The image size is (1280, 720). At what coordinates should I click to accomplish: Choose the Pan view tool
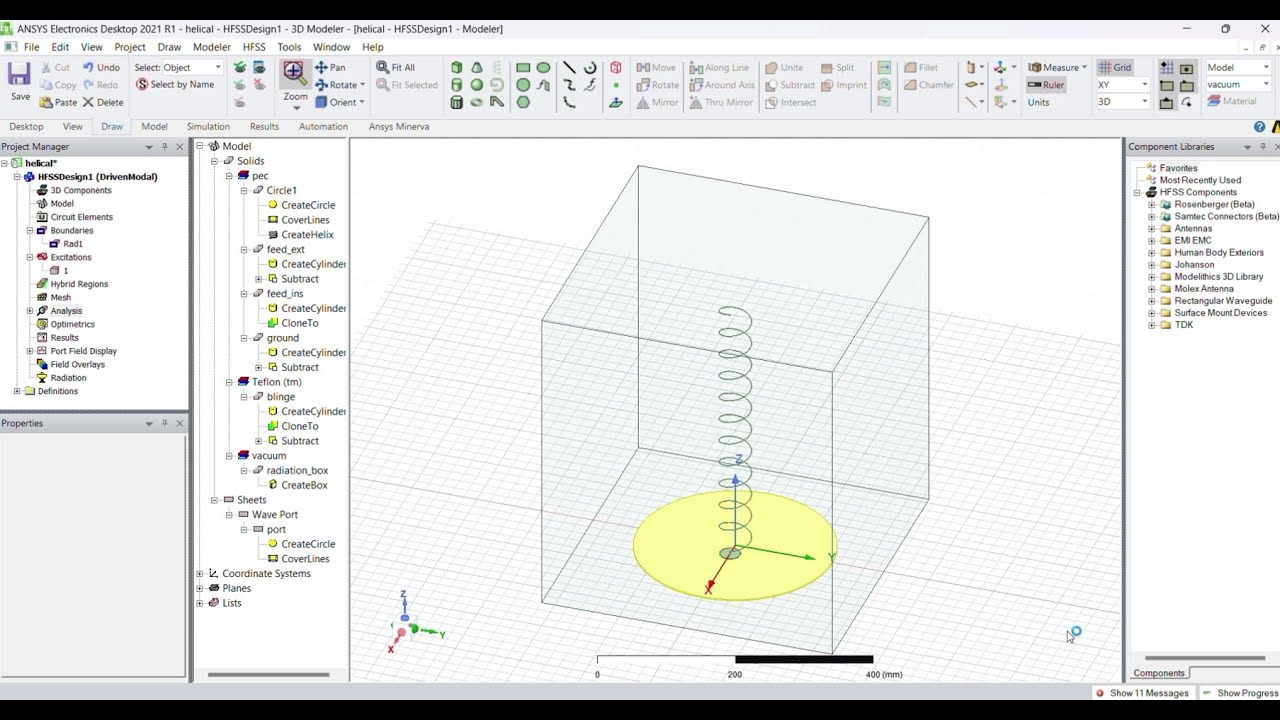[x=329, y=67]
